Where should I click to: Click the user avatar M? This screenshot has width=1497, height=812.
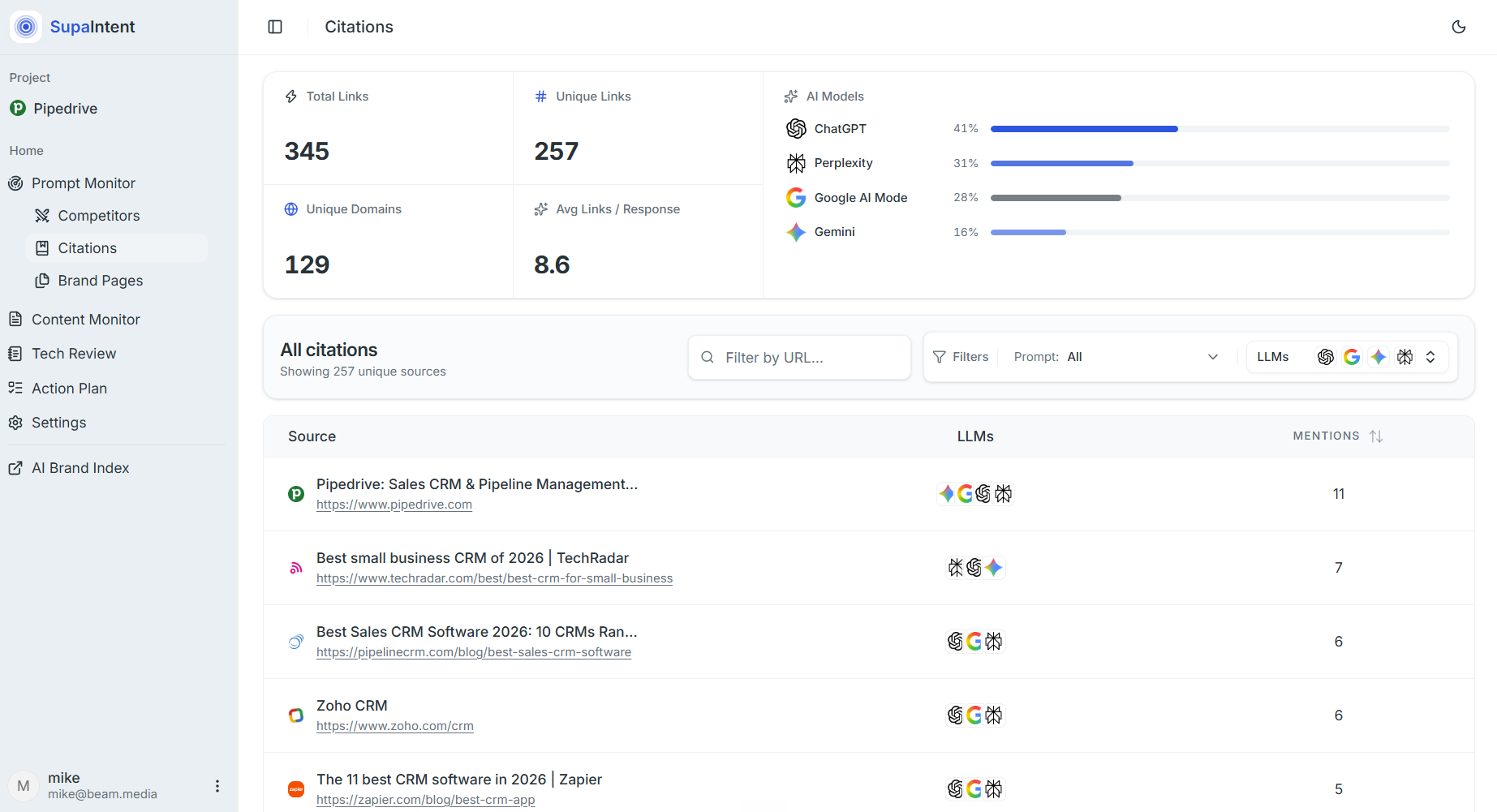coord(24,786)
